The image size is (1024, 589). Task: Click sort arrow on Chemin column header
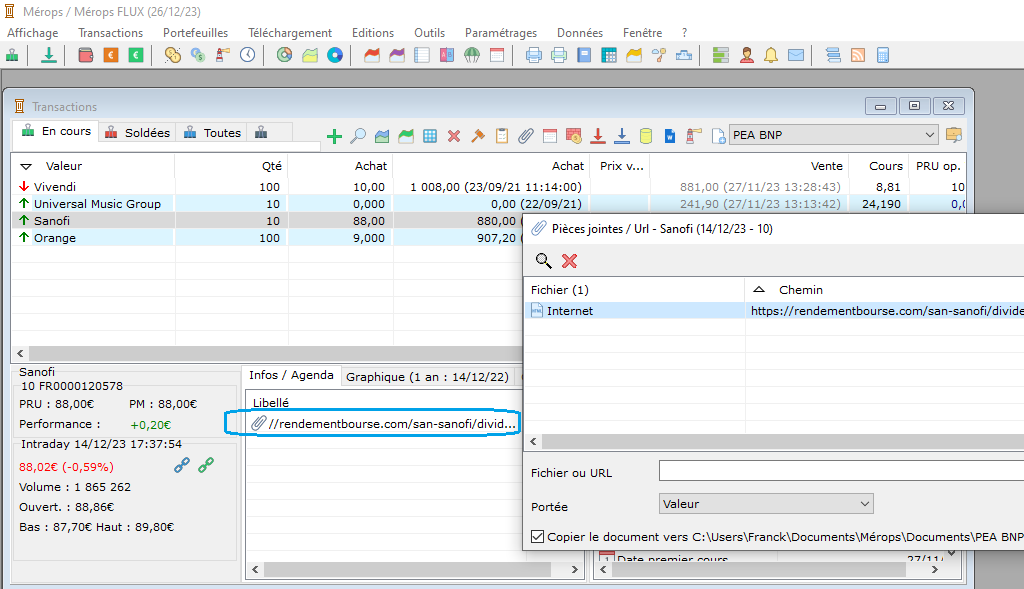click(759, 289)
